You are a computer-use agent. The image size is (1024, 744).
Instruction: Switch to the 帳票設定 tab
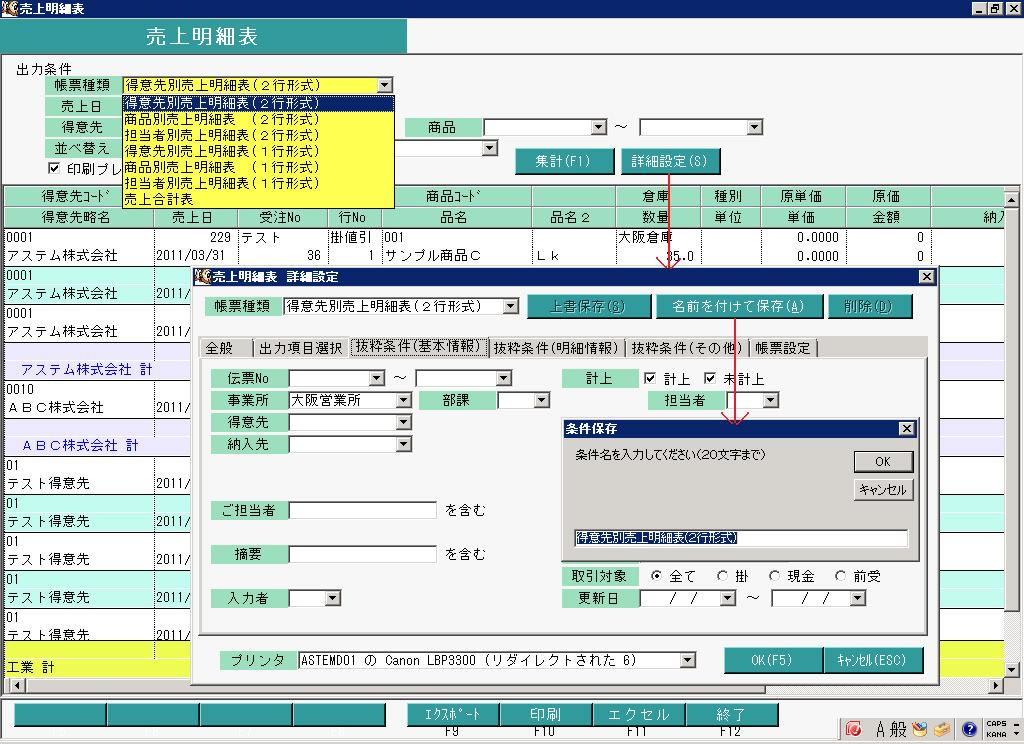pos(782,348)
